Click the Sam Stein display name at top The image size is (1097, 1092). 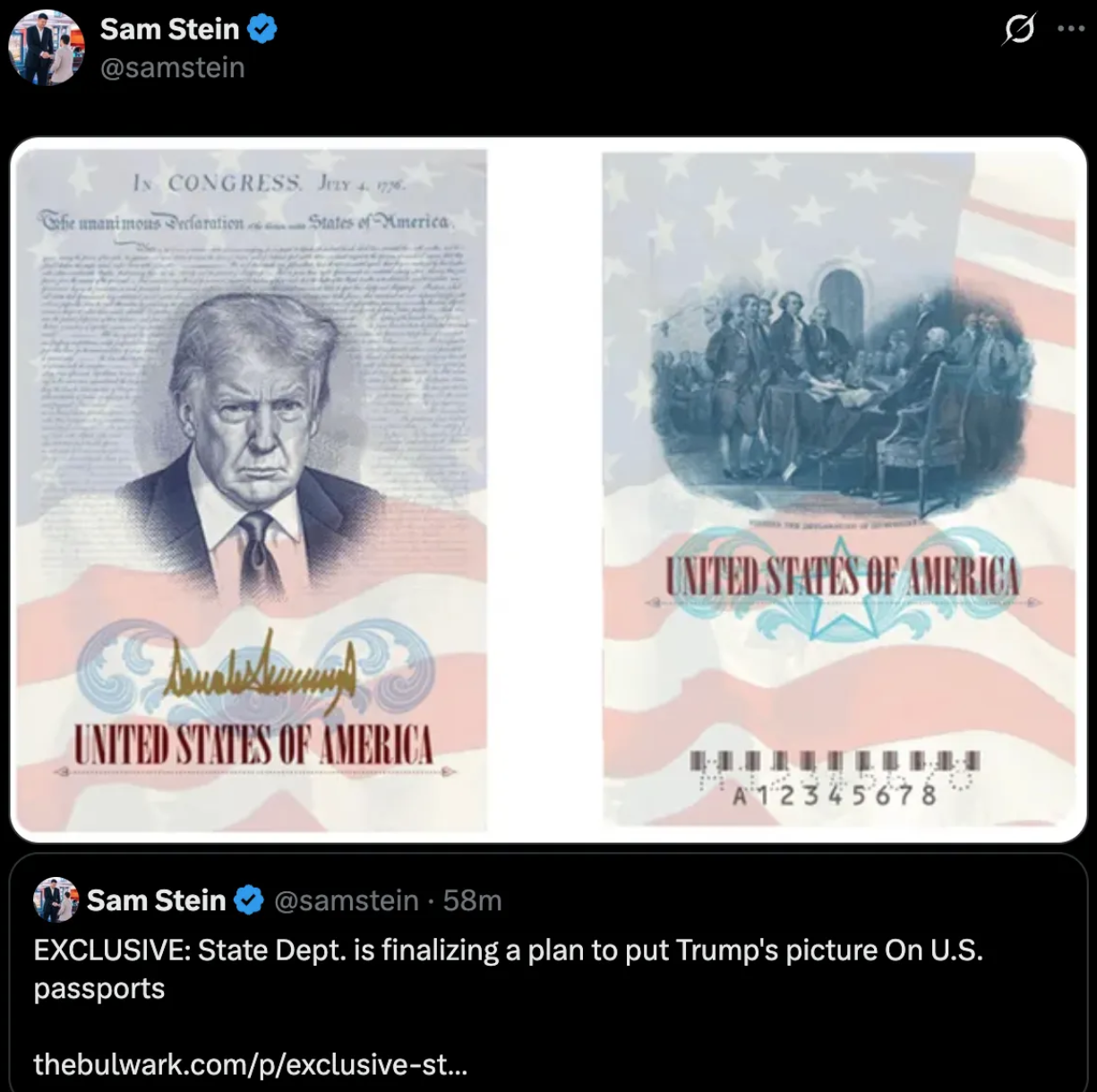(x=169, y=30)
